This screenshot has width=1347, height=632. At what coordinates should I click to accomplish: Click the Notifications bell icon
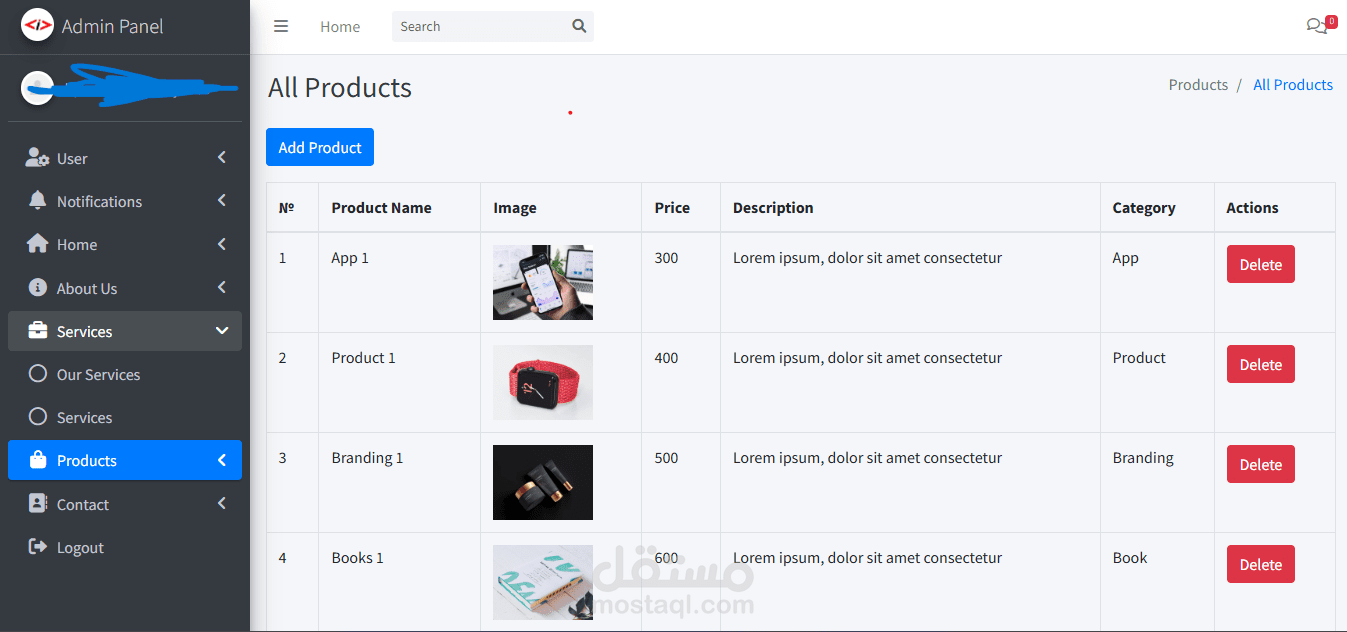tap(37, 201)
